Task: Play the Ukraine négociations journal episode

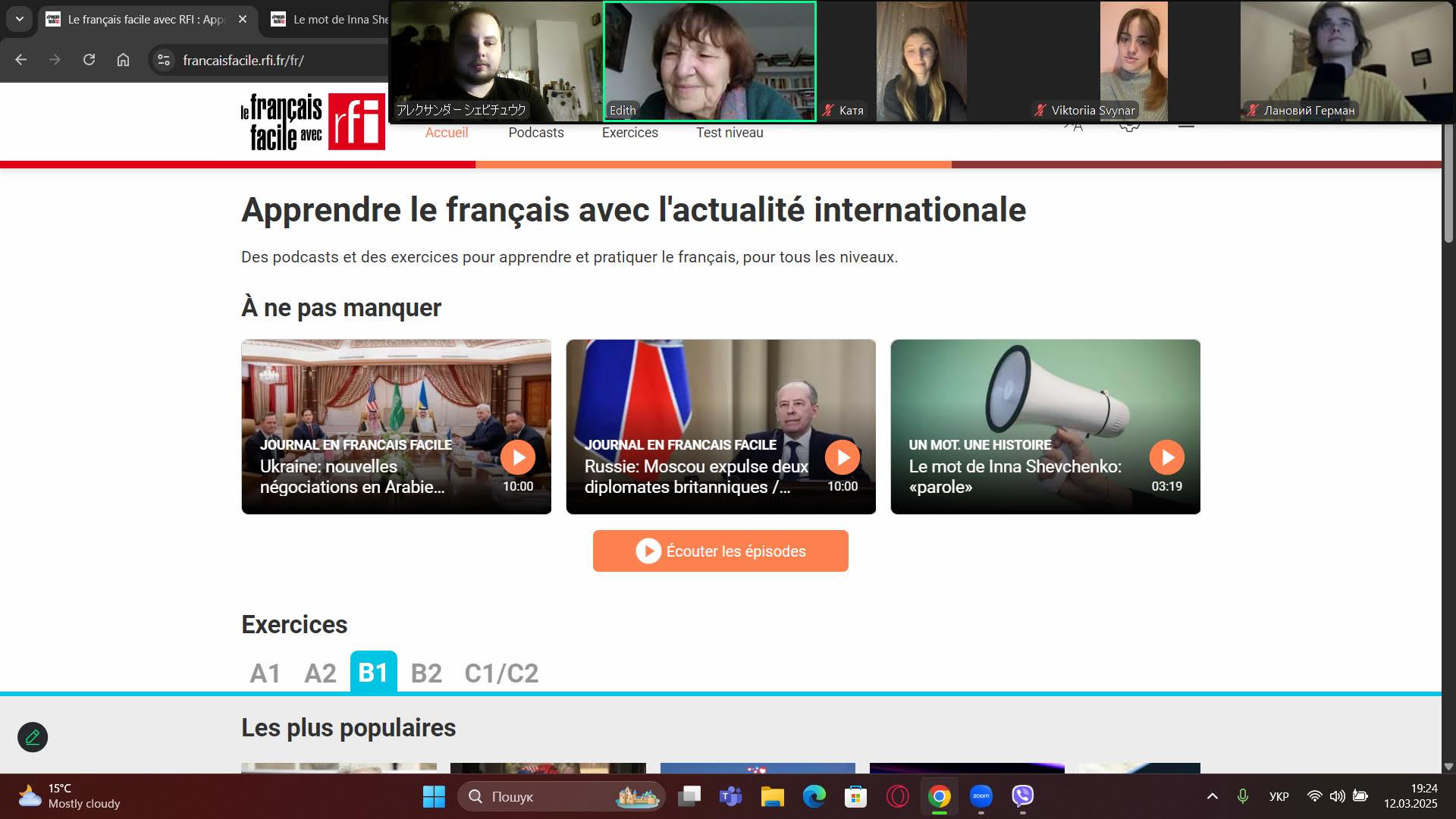Action: pyautogui.click(x=518, y=457)
